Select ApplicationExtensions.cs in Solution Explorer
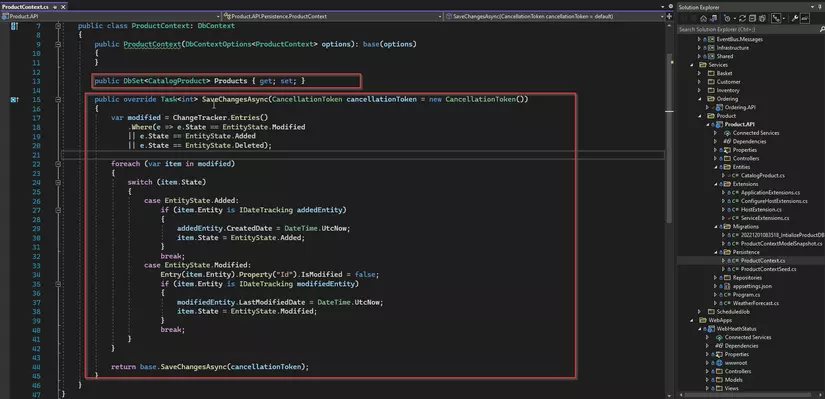825x399 pixels. pyautogui.click(x=770, y=193)
